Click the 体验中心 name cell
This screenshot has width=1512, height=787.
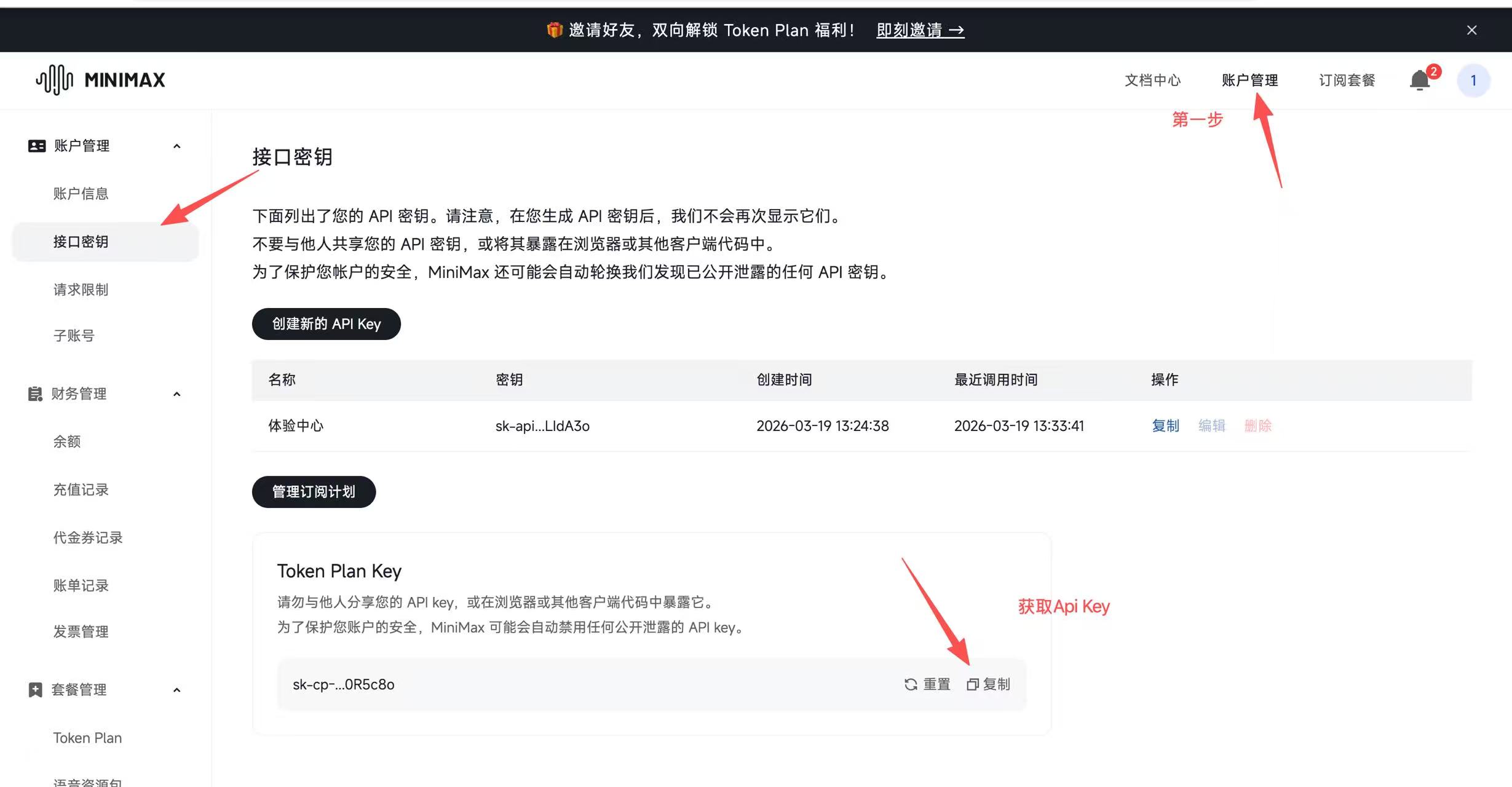pyautogui.click(x=296, y=425)
